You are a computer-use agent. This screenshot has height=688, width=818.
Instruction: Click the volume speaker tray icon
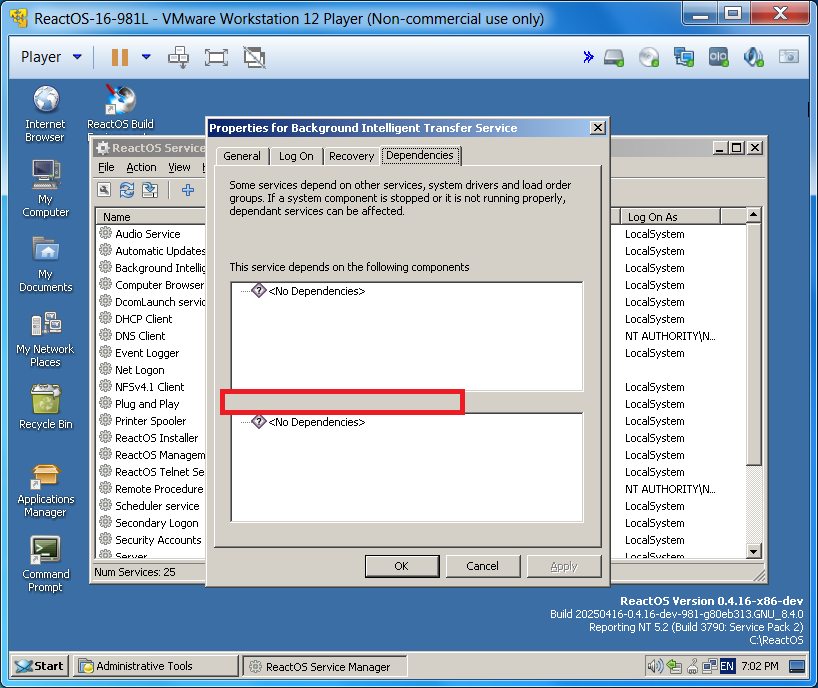pos(655,666)
